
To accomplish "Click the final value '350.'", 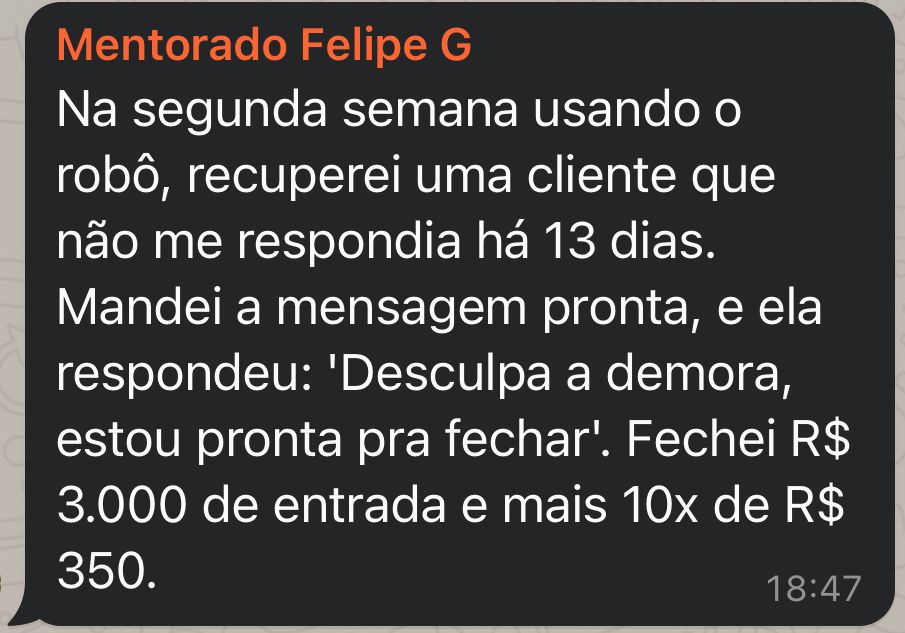I will [107, 573].
